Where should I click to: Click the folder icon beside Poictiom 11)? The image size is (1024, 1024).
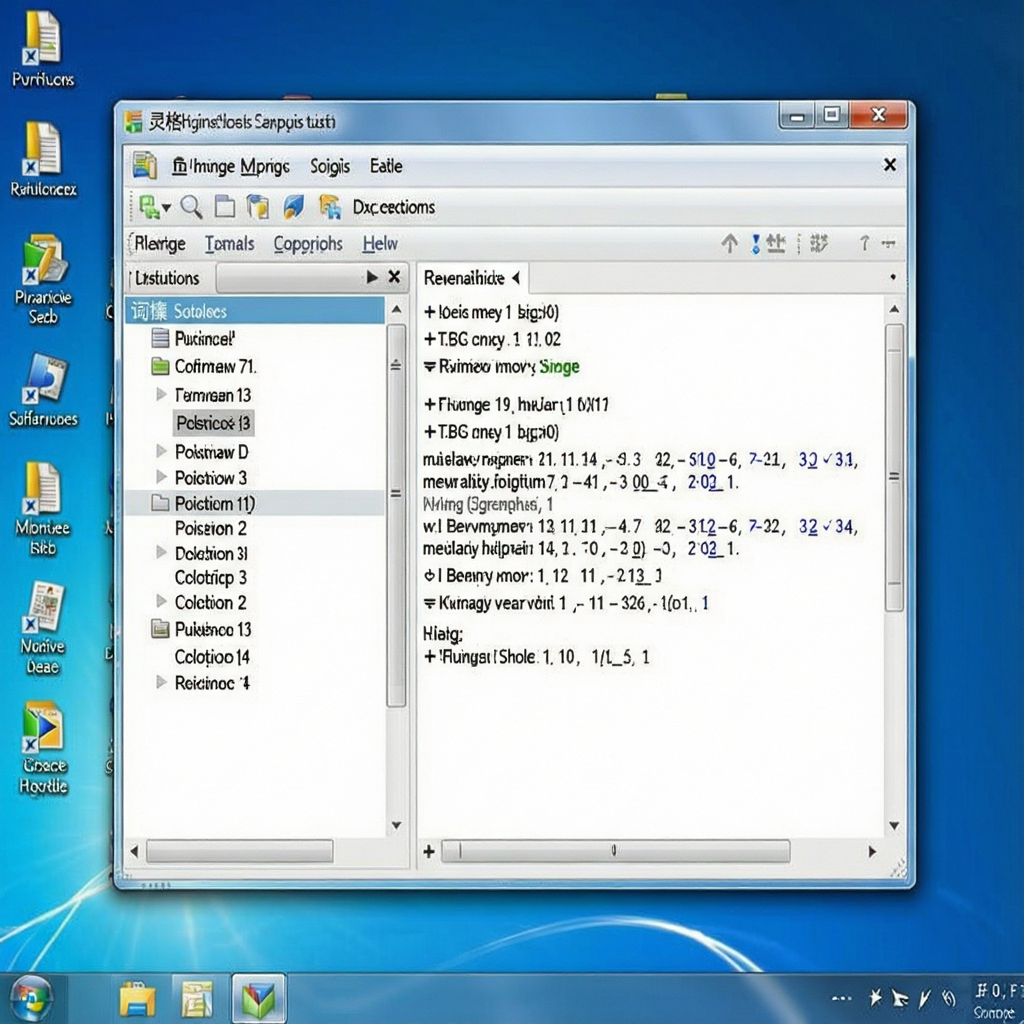tap(160, 503)
